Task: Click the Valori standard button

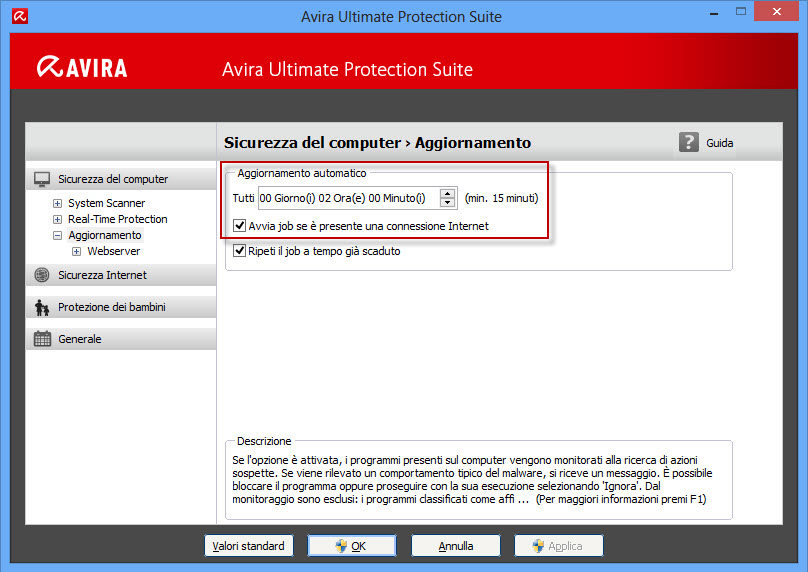Action: point(249,546)
